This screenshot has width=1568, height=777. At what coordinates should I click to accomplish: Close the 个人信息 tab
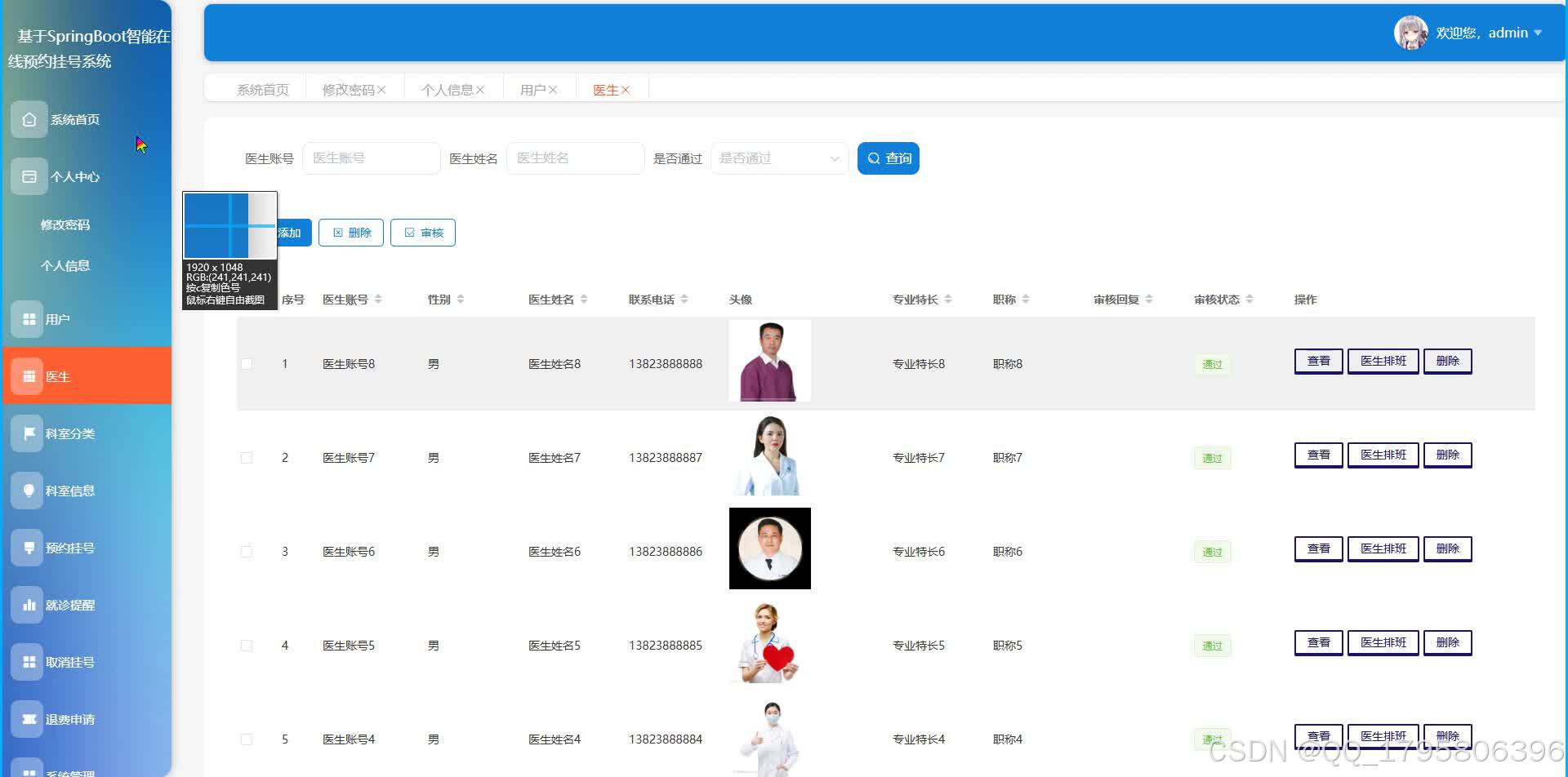click(x=480, y=90)
